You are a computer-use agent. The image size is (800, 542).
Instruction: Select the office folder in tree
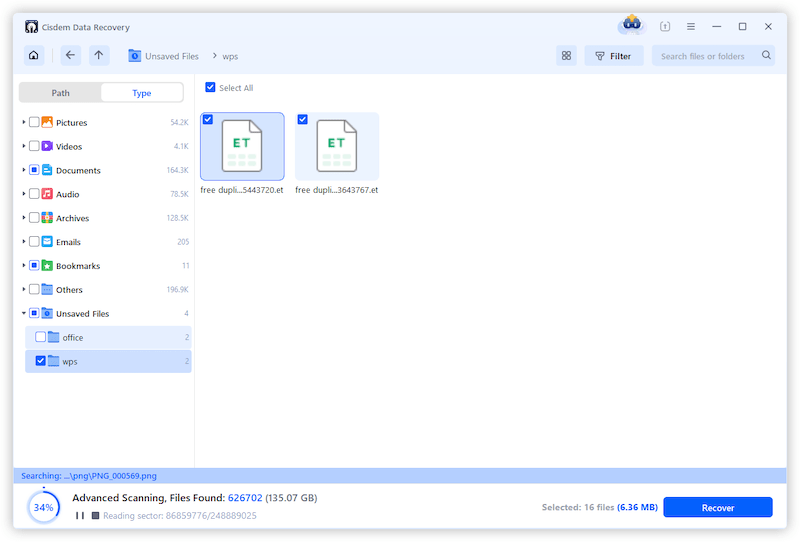click(108, 337)
